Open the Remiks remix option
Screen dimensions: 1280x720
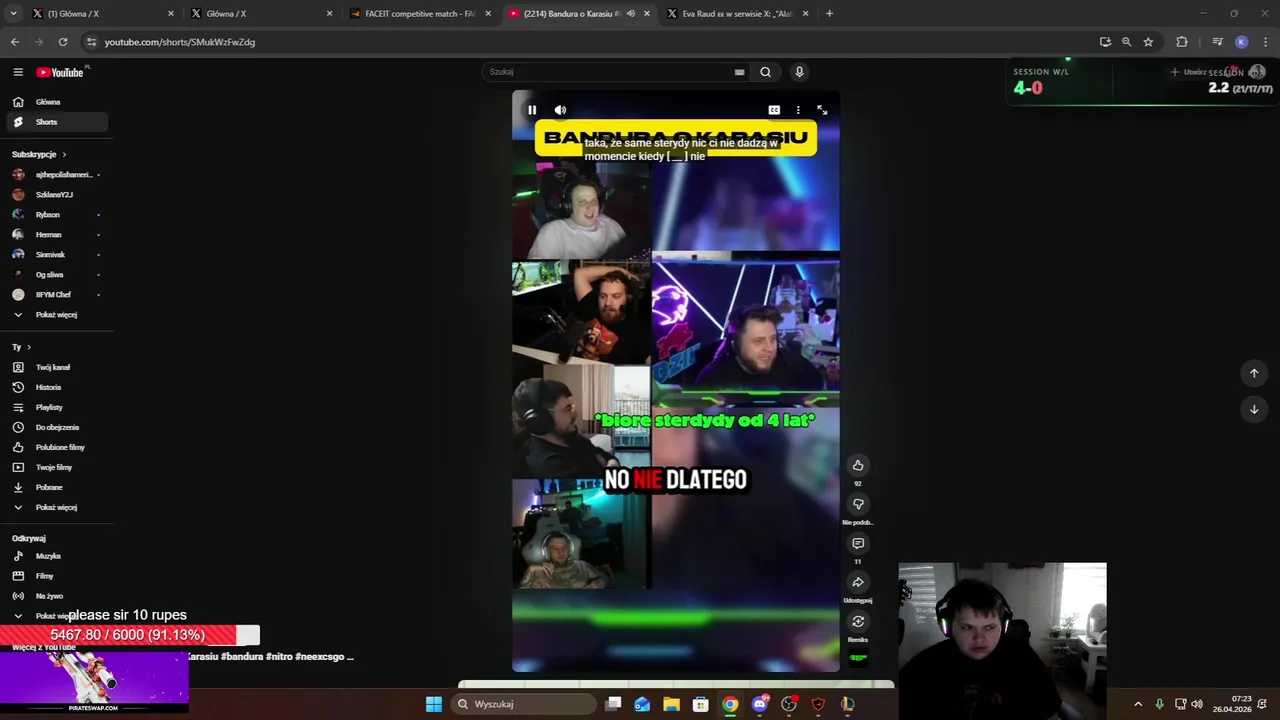pyautogui.click(x=858, y=621)
